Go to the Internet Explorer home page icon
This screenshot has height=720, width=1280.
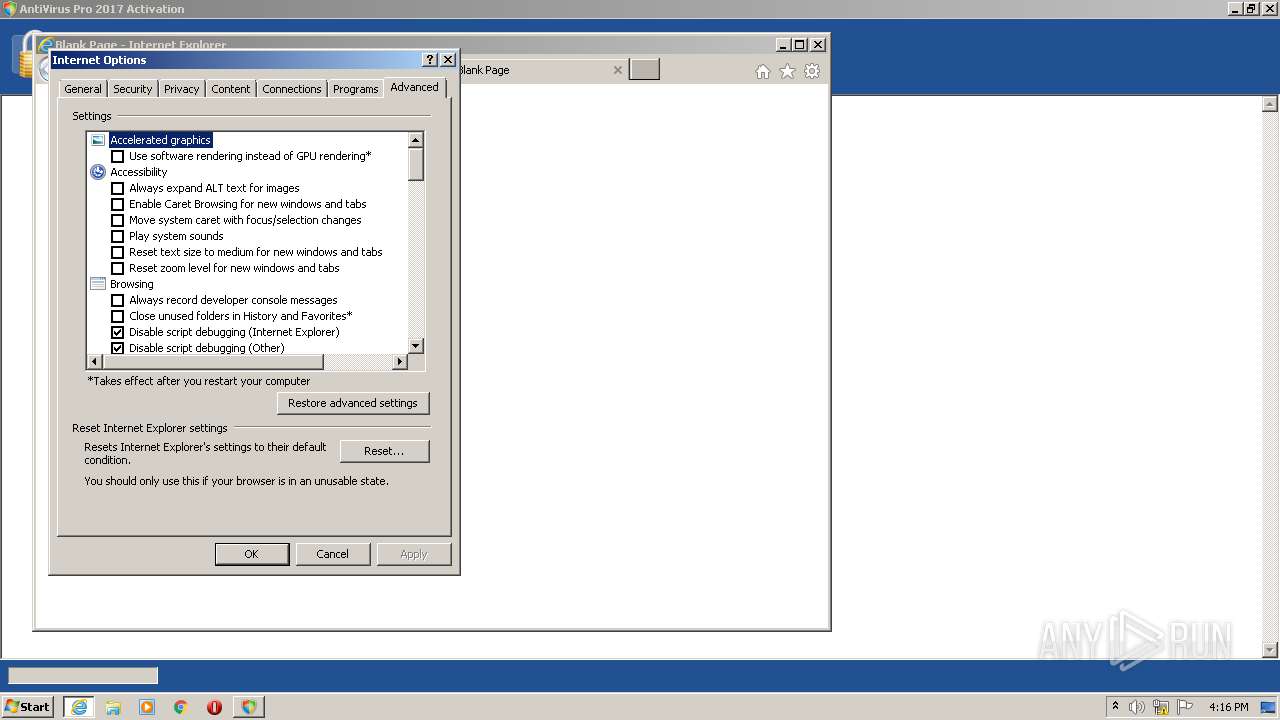pos(763,71)
